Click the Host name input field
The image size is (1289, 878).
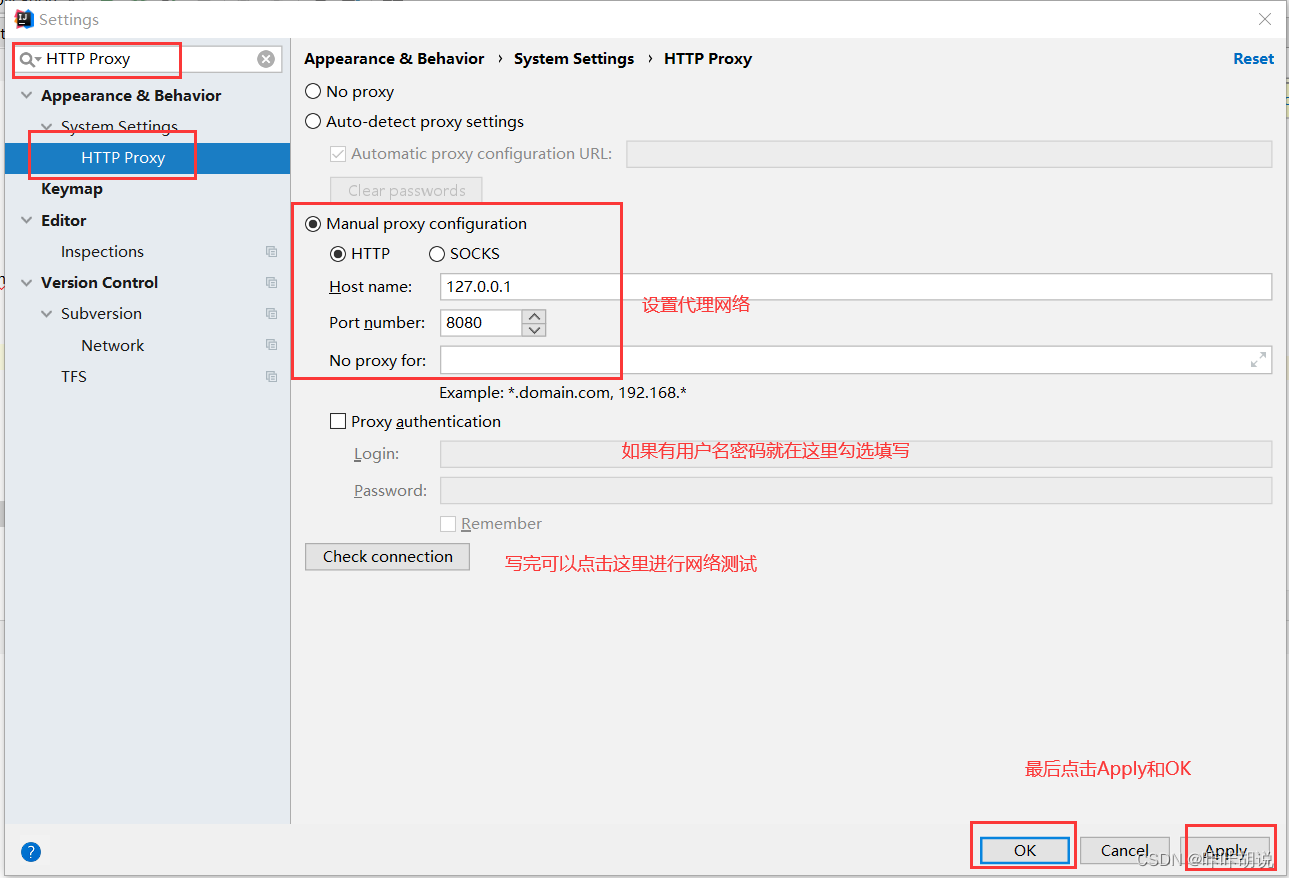coord(856,286)
